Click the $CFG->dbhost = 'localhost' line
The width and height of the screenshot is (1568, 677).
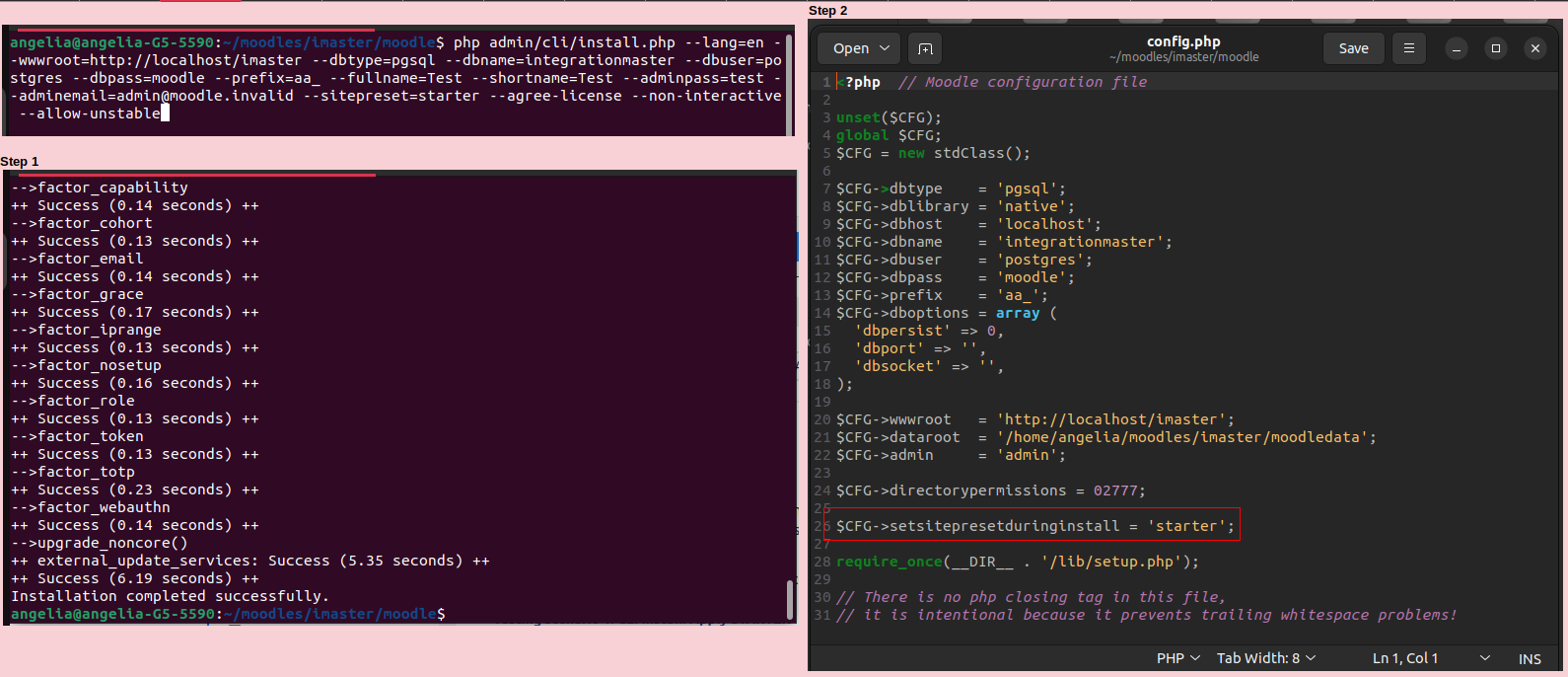[x=968, y=224]
